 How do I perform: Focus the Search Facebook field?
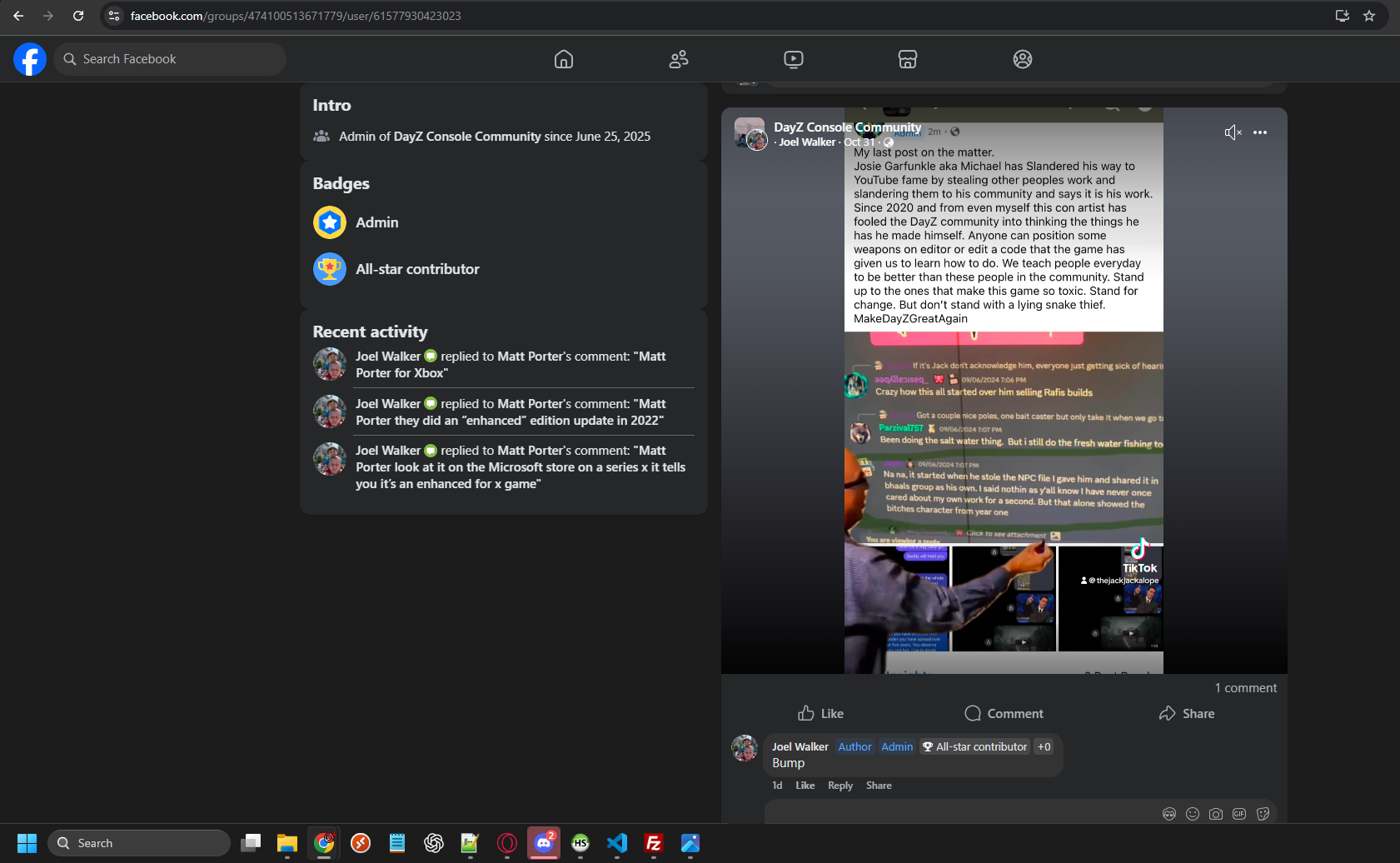pos(170,59)
